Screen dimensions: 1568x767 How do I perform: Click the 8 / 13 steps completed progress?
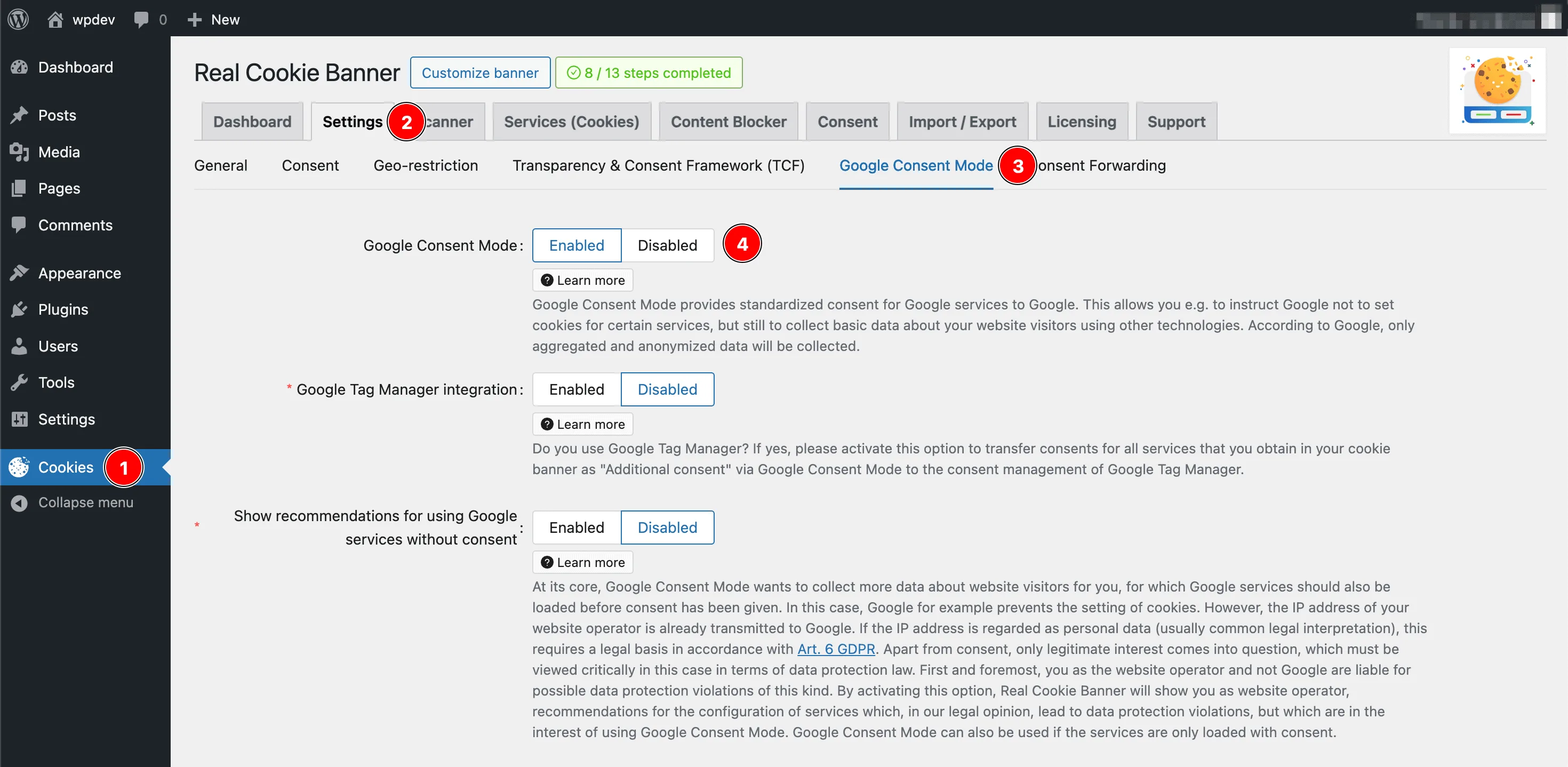coord(648,73)
